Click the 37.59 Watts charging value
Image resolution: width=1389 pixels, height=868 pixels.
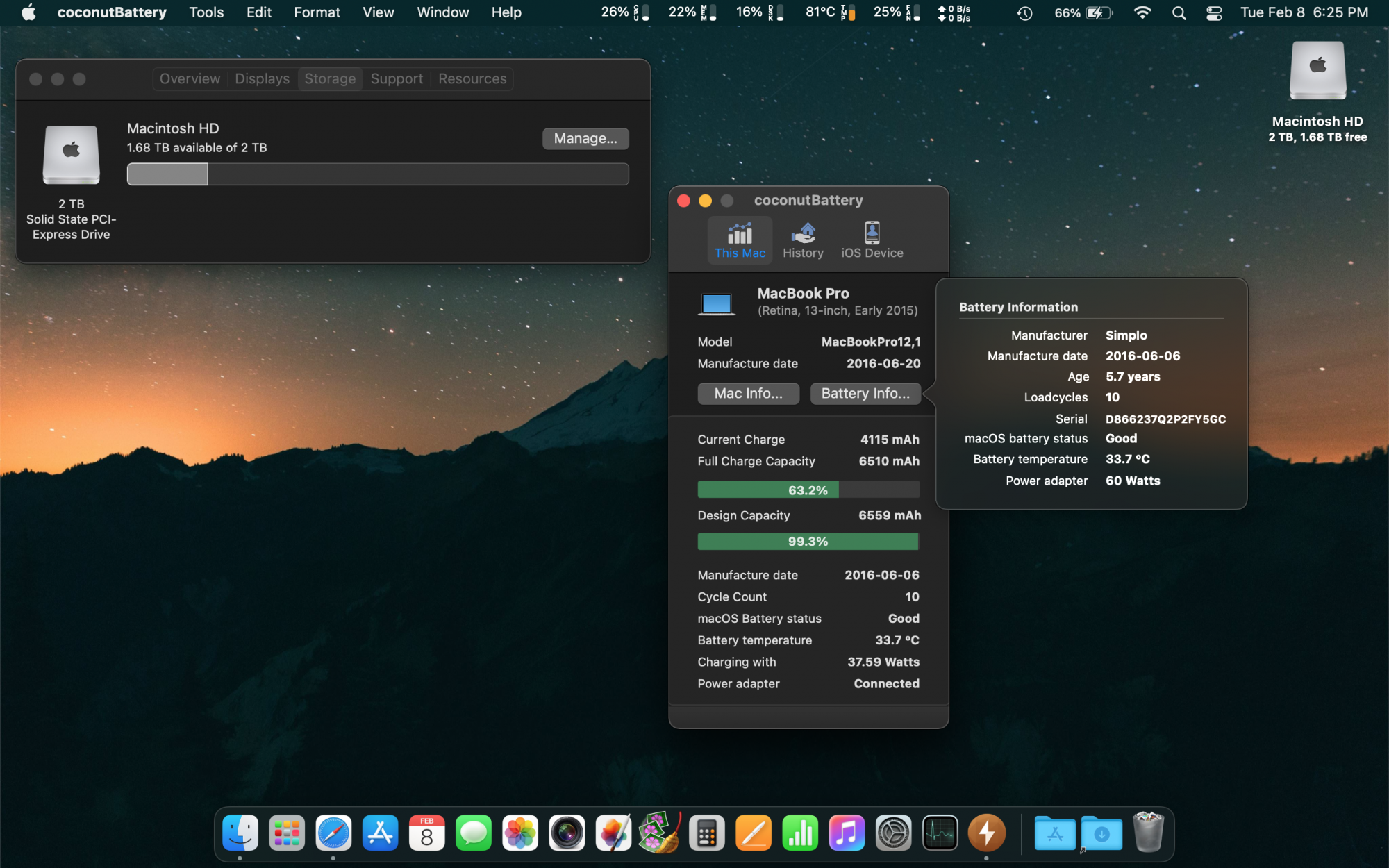(883, 662)
